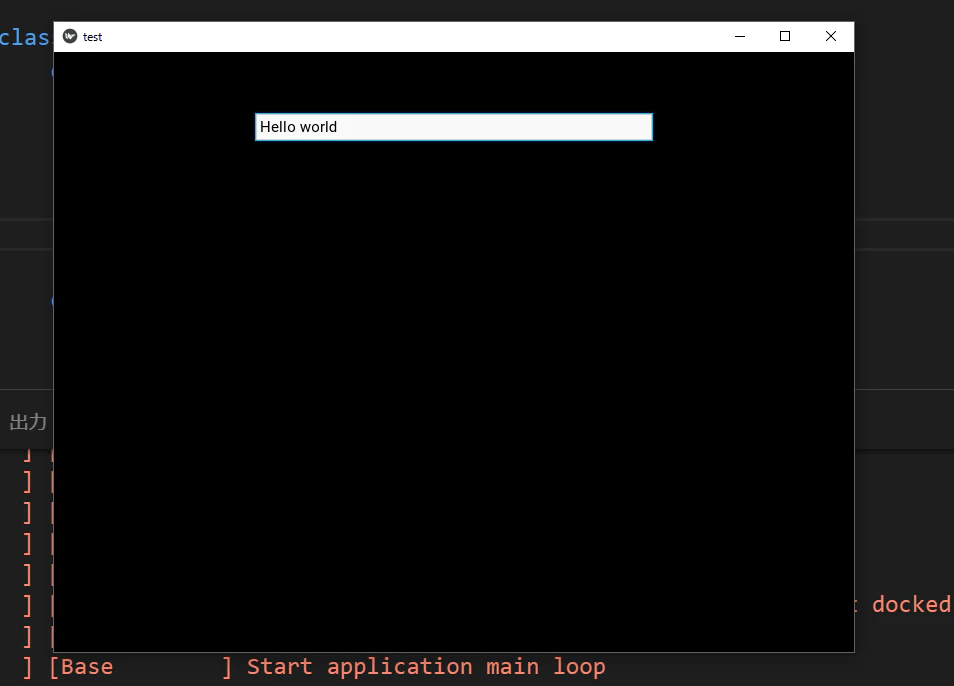Click the 'docked' word in output panel
This screenshot has height=686, width=954.
[911, 605]
